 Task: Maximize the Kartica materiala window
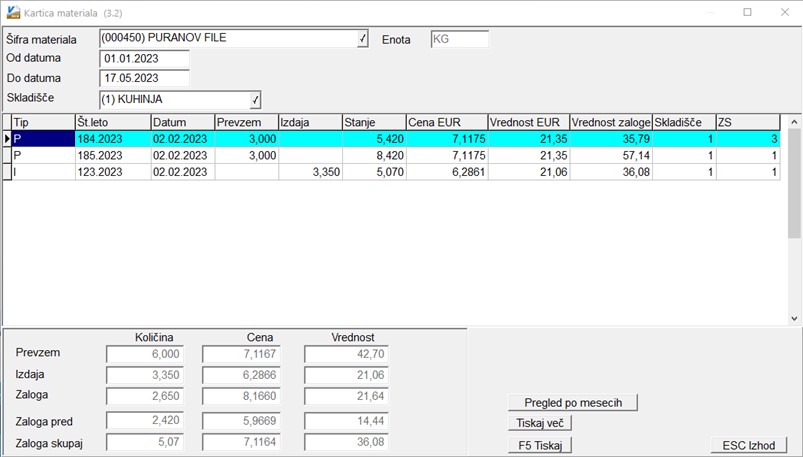coord(747,13)
